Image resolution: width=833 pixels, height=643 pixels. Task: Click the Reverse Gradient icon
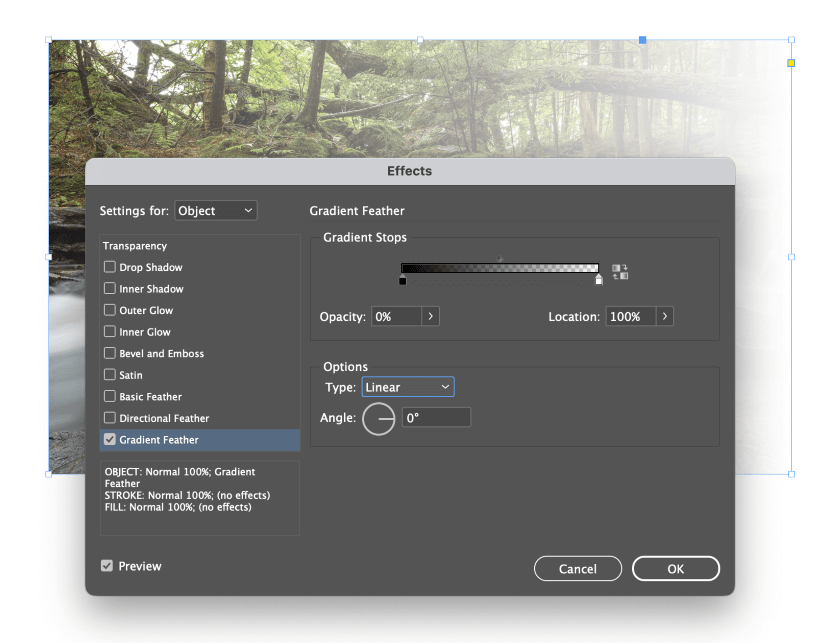pos(620,272)
